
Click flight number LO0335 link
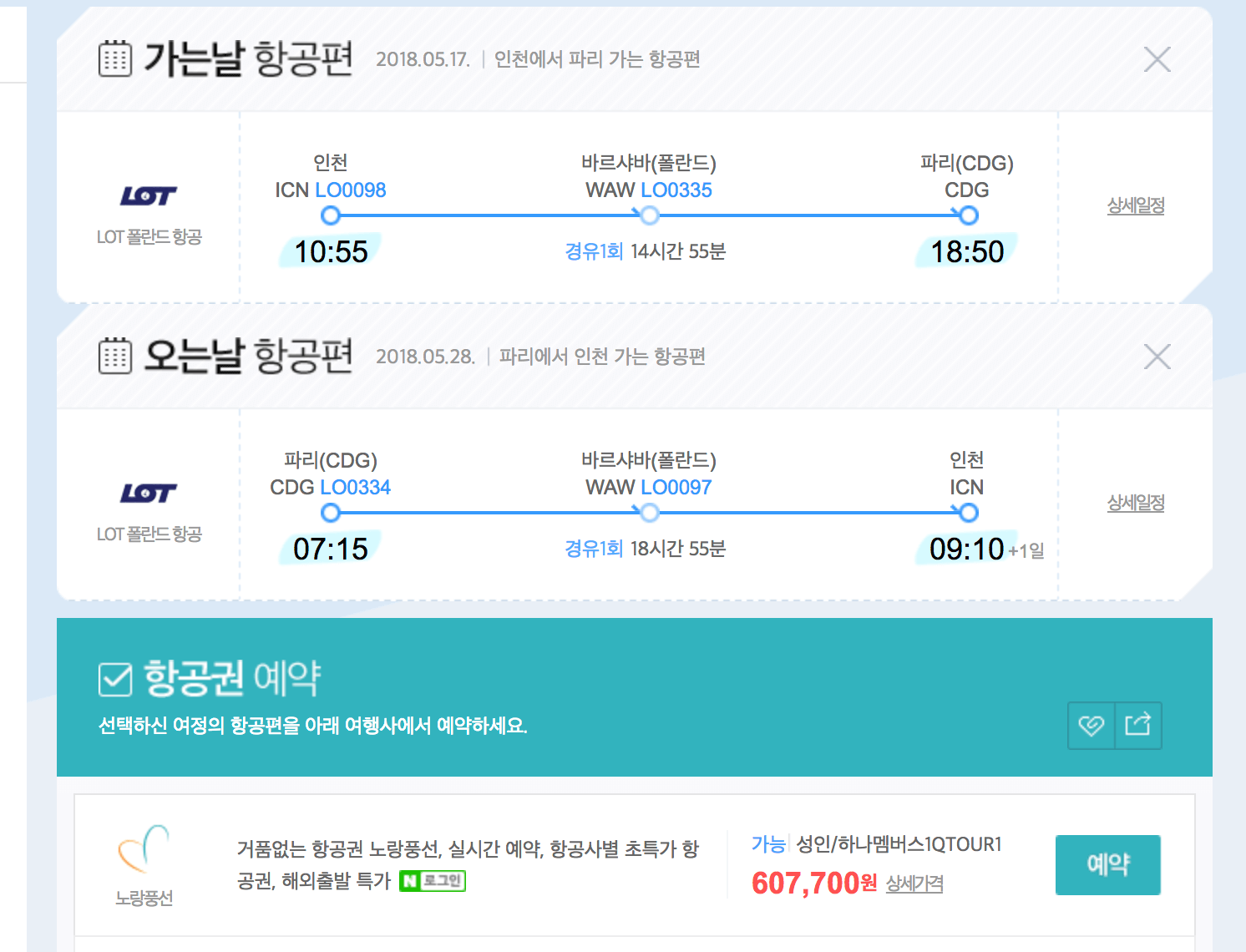[x=676, y=190]
